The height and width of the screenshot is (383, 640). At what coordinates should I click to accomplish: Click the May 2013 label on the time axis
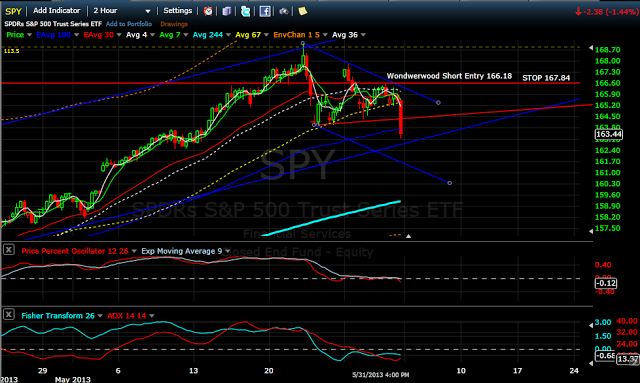(x=73, y=379)
